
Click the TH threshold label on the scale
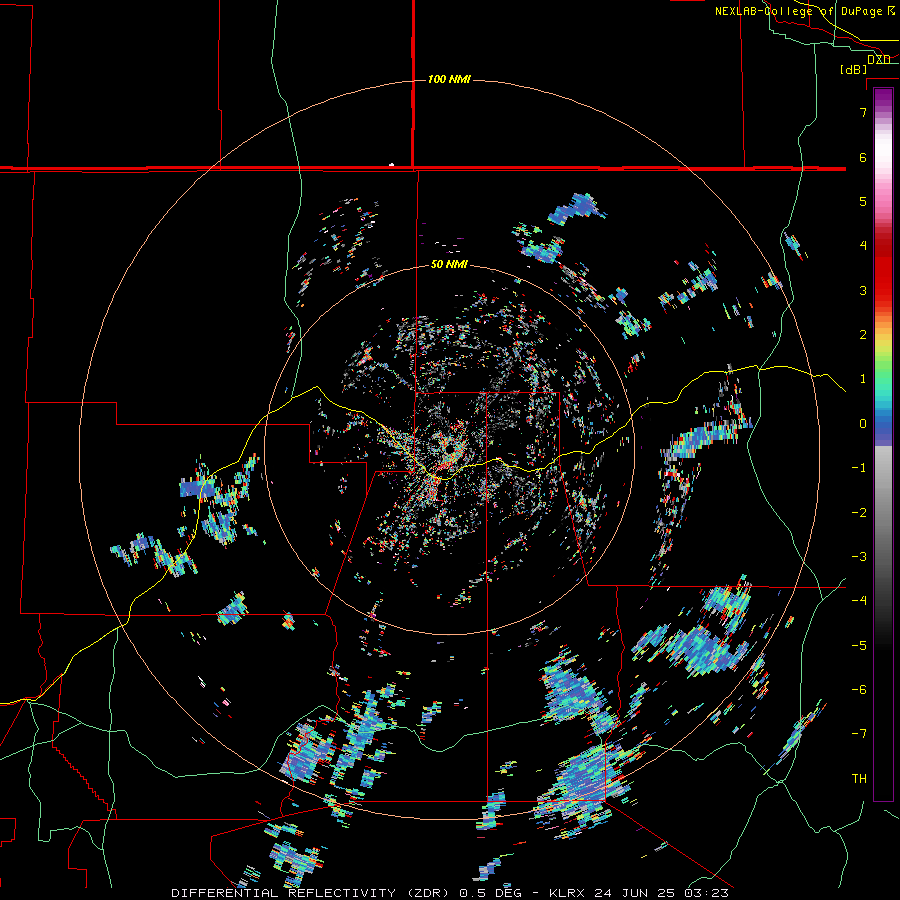tap(859, 778)
